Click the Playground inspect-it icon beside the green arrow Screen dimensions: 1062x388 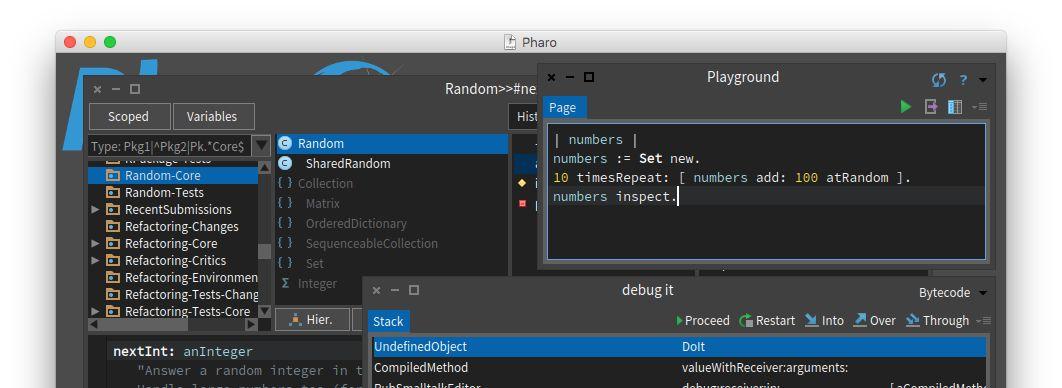coord(931,107)
